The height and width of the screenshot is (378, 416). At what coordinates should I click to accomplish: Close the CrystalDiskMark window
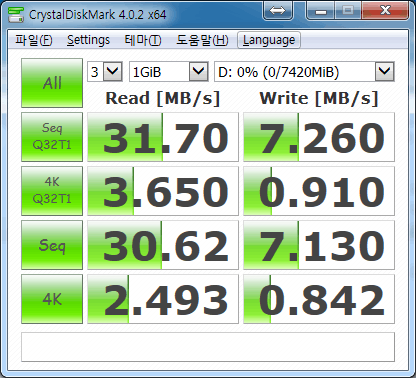tap(385, 10)
